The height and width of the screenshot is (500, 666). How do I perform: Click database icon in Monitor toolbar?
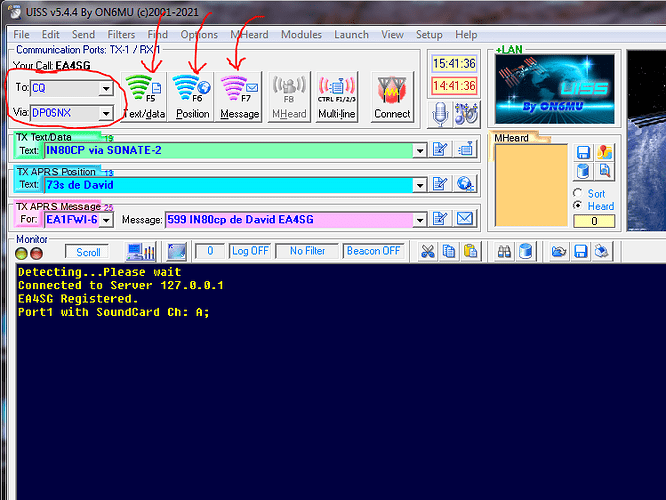(x=525, y=251)
